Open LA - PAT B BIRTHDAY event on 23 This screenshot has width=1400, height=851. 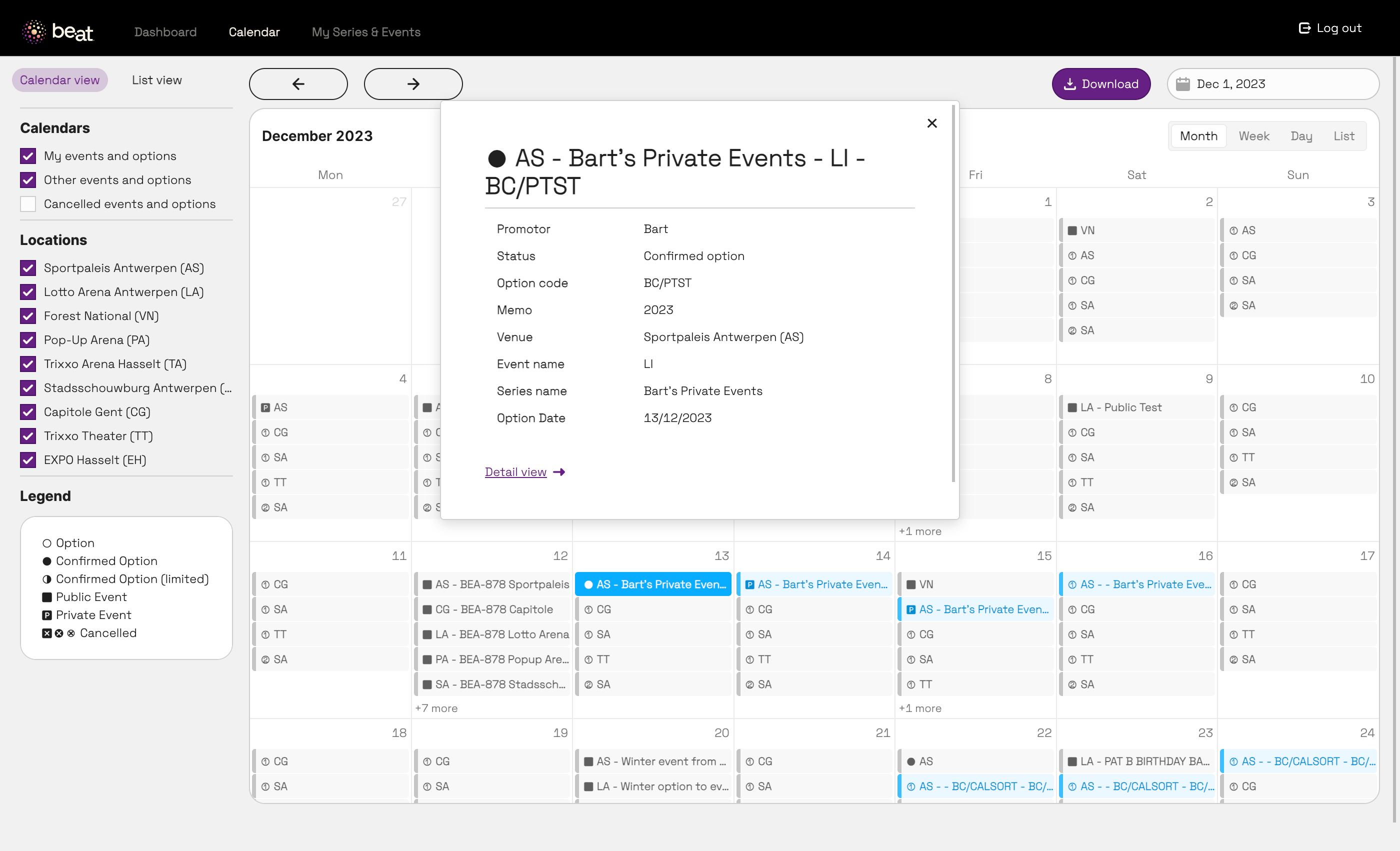[1137, 761]
